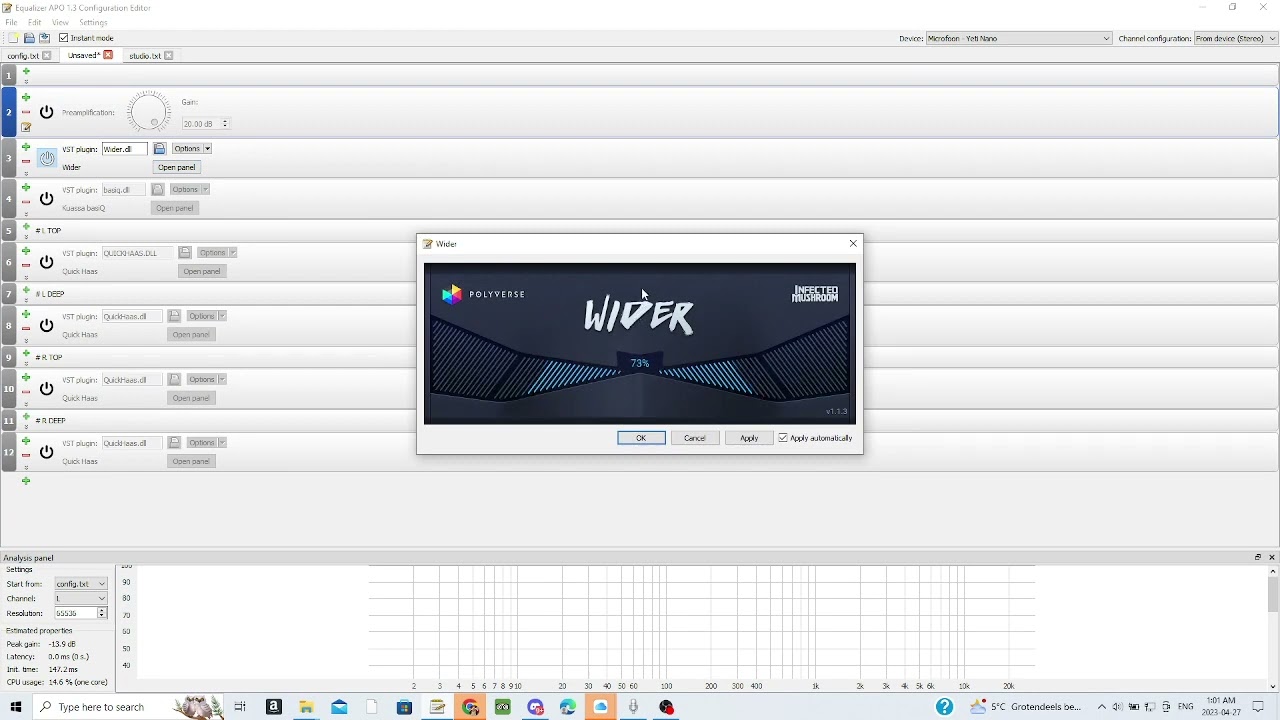The image size is (1280, 720).
Task: Remove the Wider plugin in row 3
Action: click(26, 161)
